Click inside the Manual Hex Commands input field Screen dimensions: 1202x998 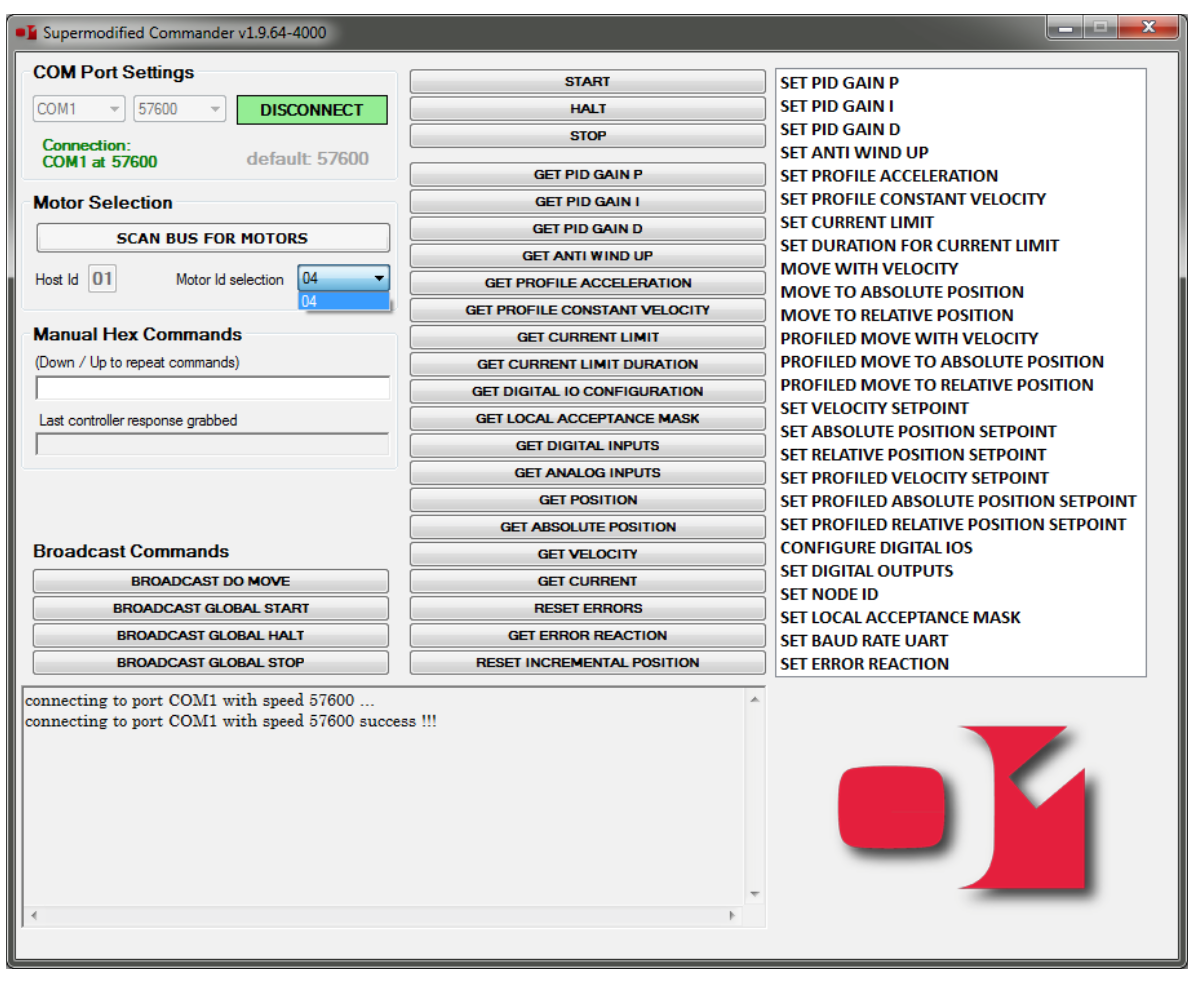click(x=210, y=387)
